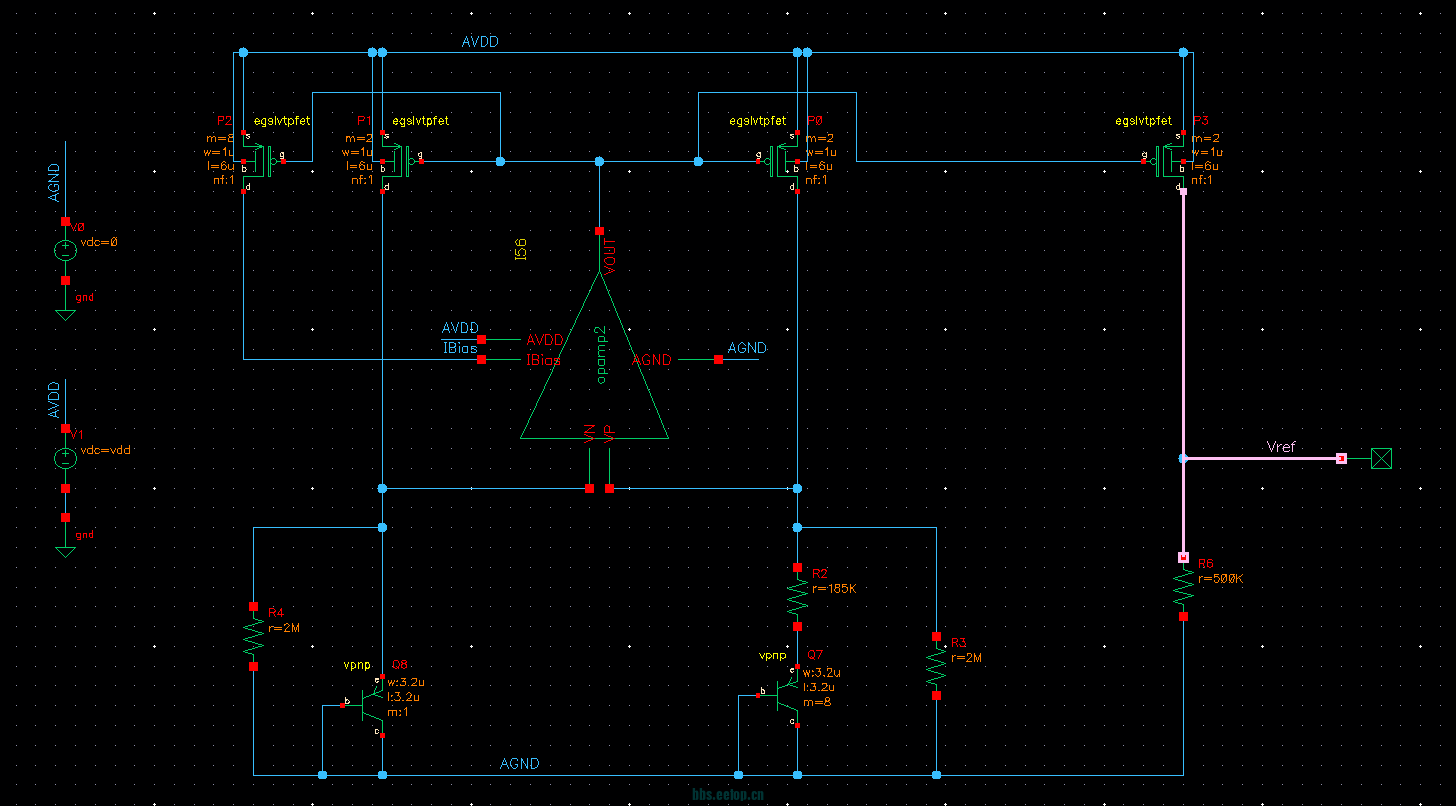Click the "r=2M" value of R3

[967, 657]
